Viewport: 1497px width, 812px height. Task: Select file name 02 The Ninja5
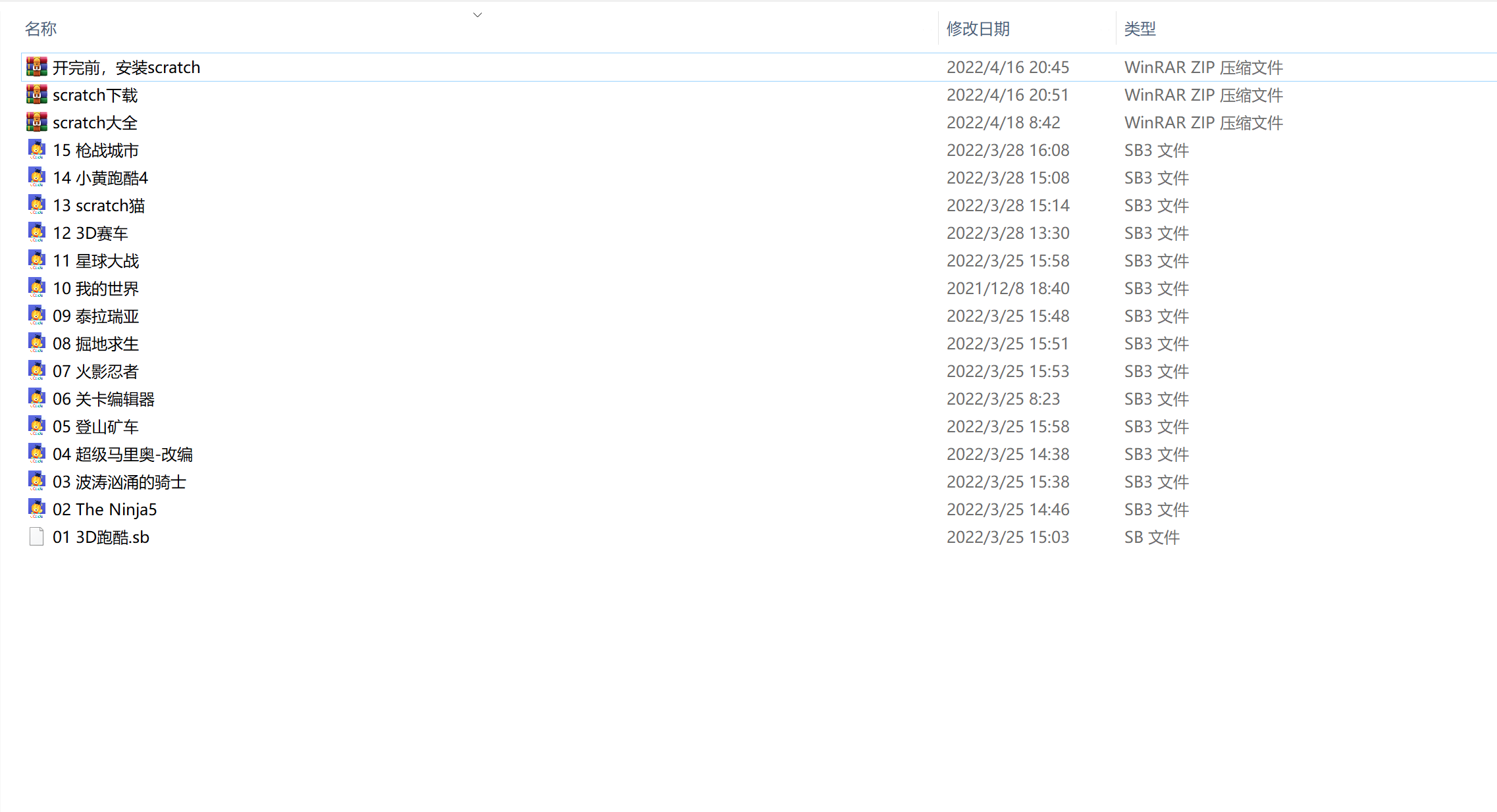coord(105,509)
